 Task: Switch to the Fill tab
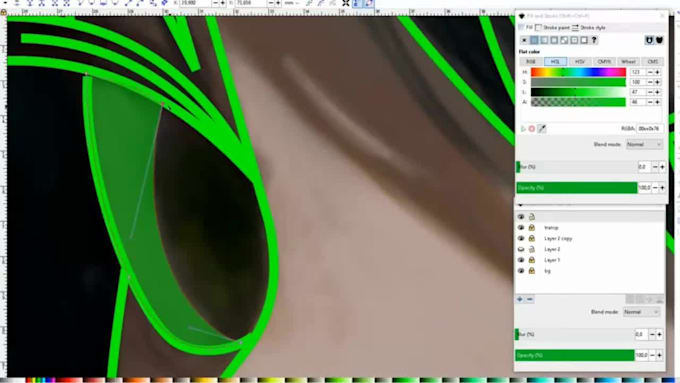coord(526,27)
